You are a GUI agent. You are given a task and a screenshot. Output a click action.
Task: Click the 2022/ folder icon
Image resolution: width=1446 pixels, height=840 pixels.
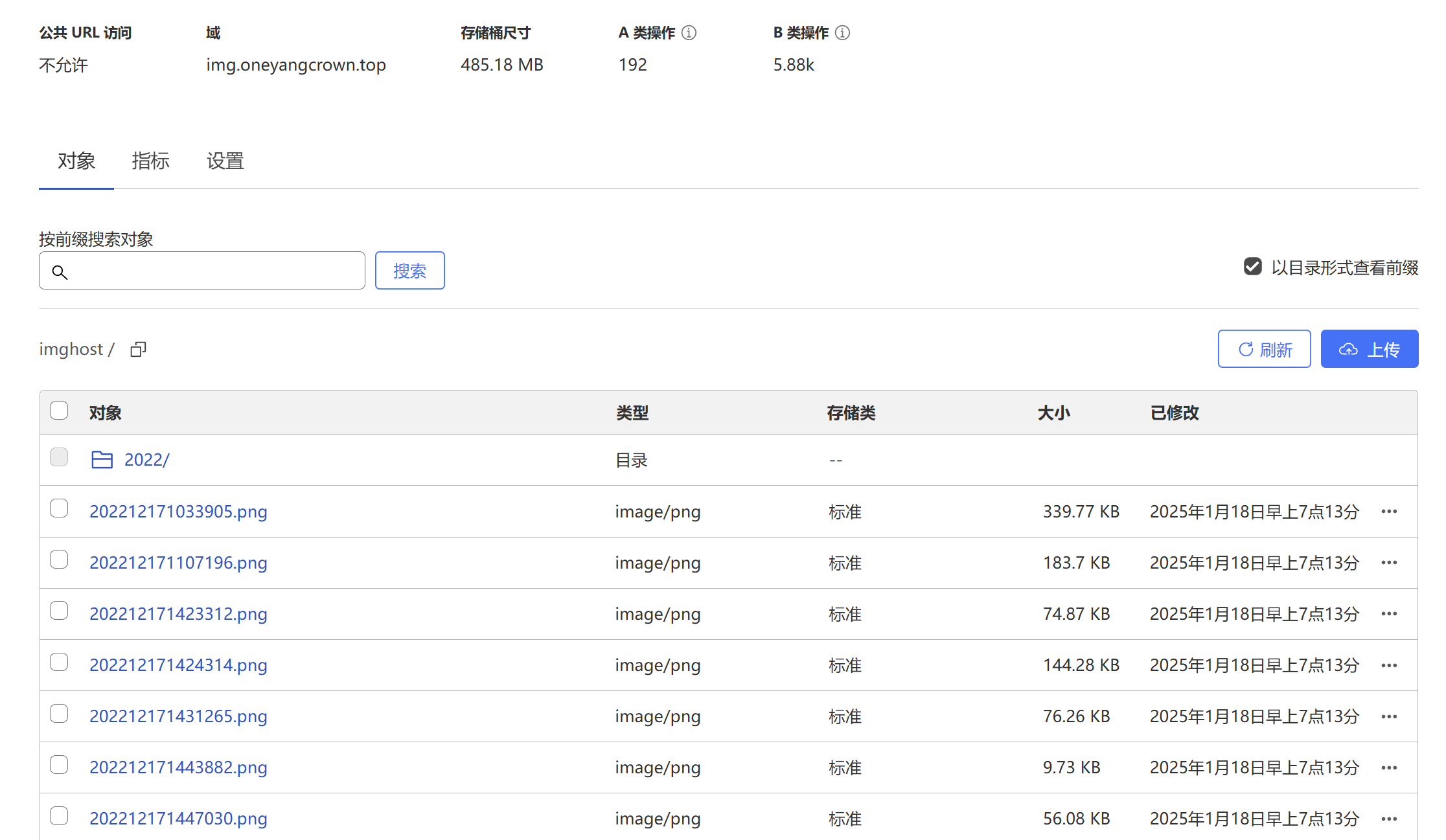pos(102,460)
